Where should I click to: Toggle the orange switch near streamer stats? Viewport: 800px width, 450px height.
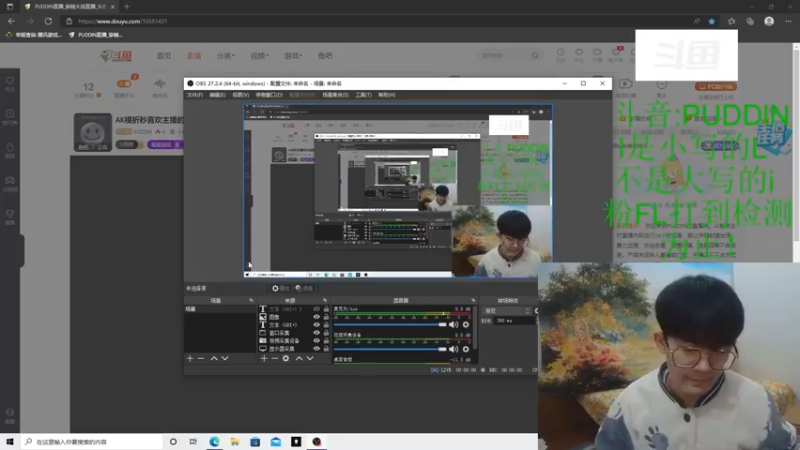[124, 84]
